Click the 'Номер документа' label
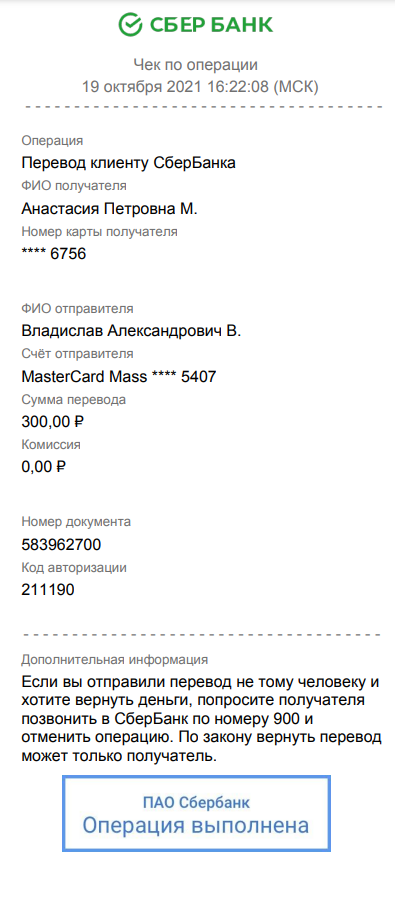This screenshot has height=904, width=395. point(76,522)
